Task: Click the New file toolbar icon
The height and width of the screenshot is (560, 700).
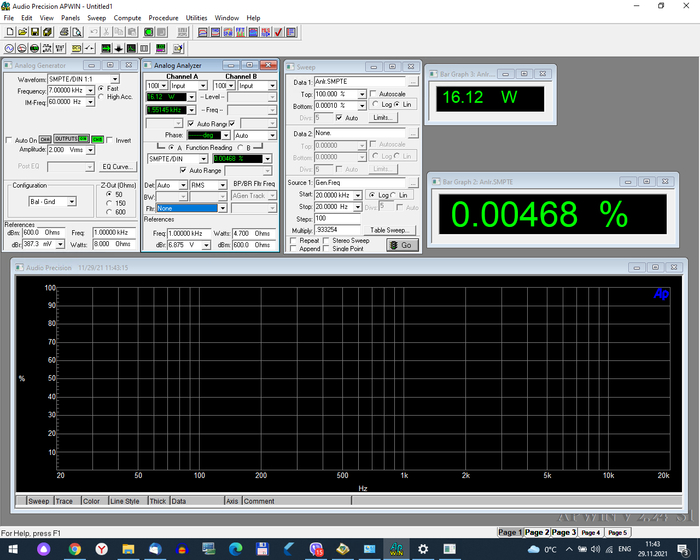Action: (x=9, y=32)
